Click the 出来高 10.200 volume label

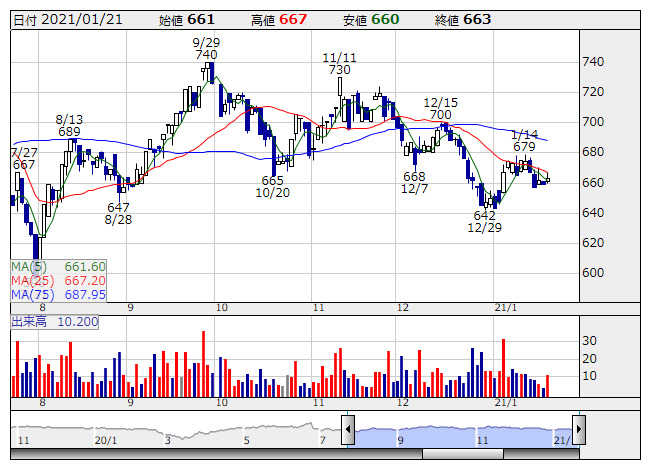pyautogui.click(x=55, y=322)
